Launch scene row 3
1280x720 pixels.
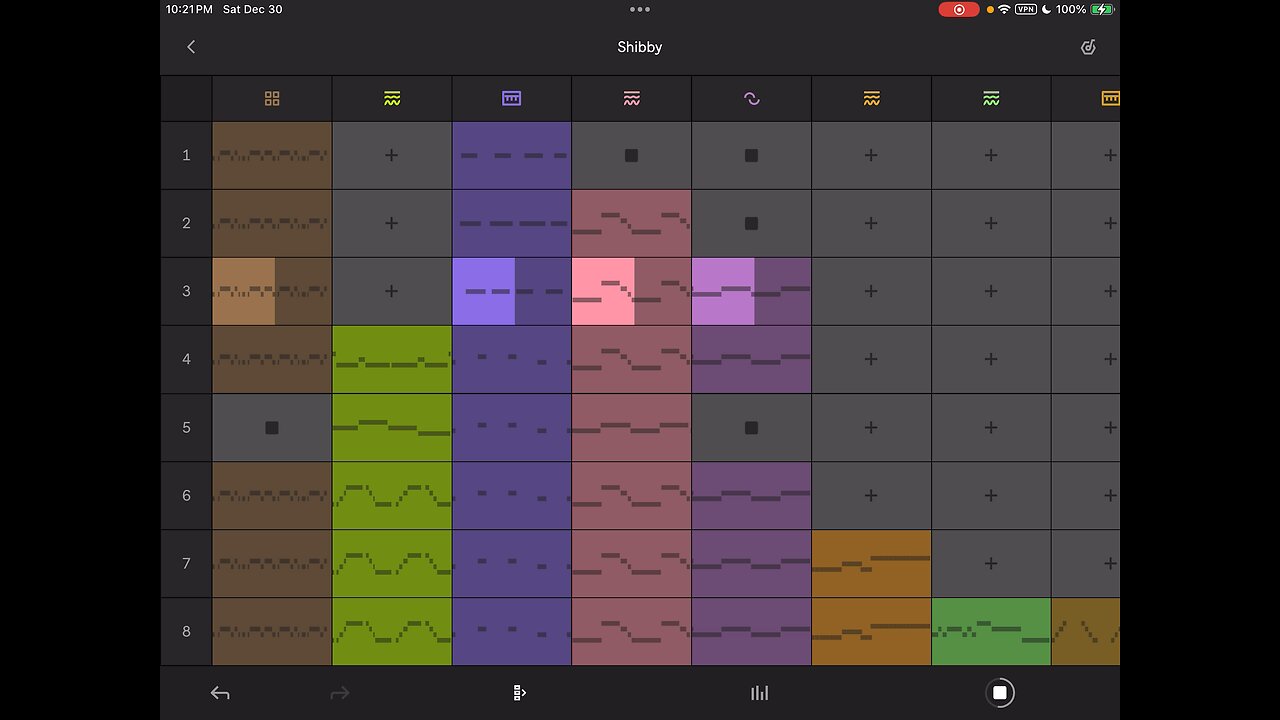point(186,291)
